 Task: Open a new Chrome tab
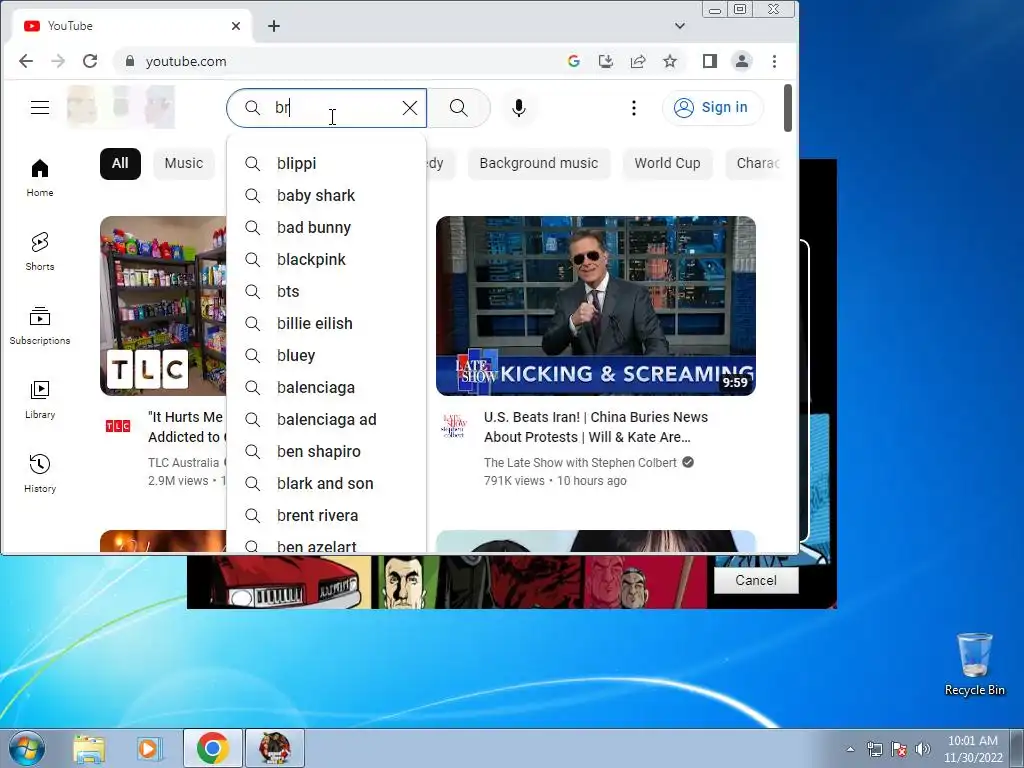tap(274, 26)
